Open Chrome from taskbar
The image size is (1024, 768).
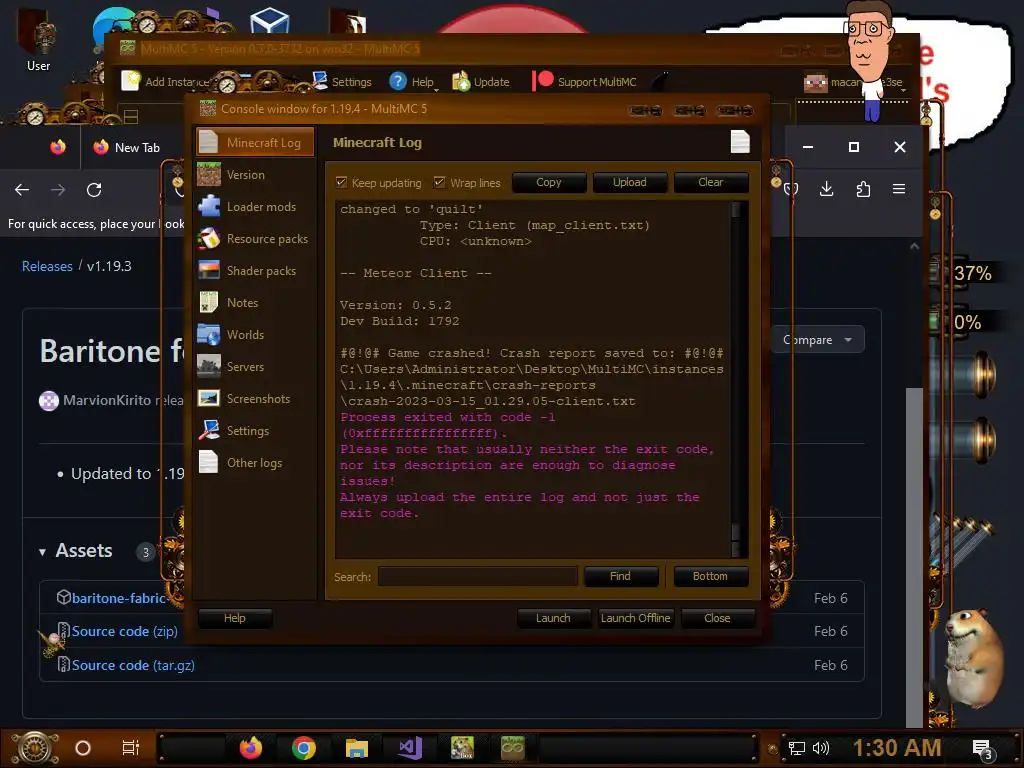coord(304,748)
